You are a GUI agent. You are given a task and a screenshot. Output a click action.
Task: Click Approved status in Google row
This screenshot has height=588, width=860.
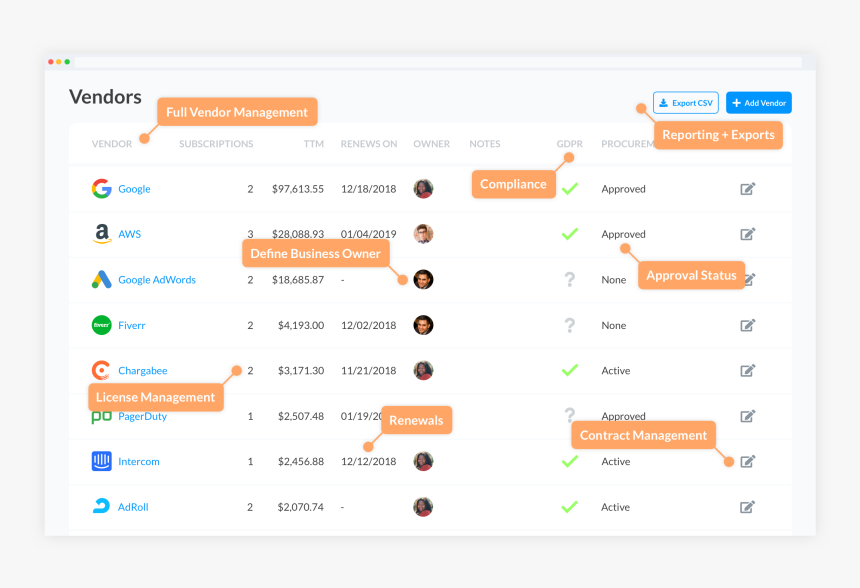point(624,189)
